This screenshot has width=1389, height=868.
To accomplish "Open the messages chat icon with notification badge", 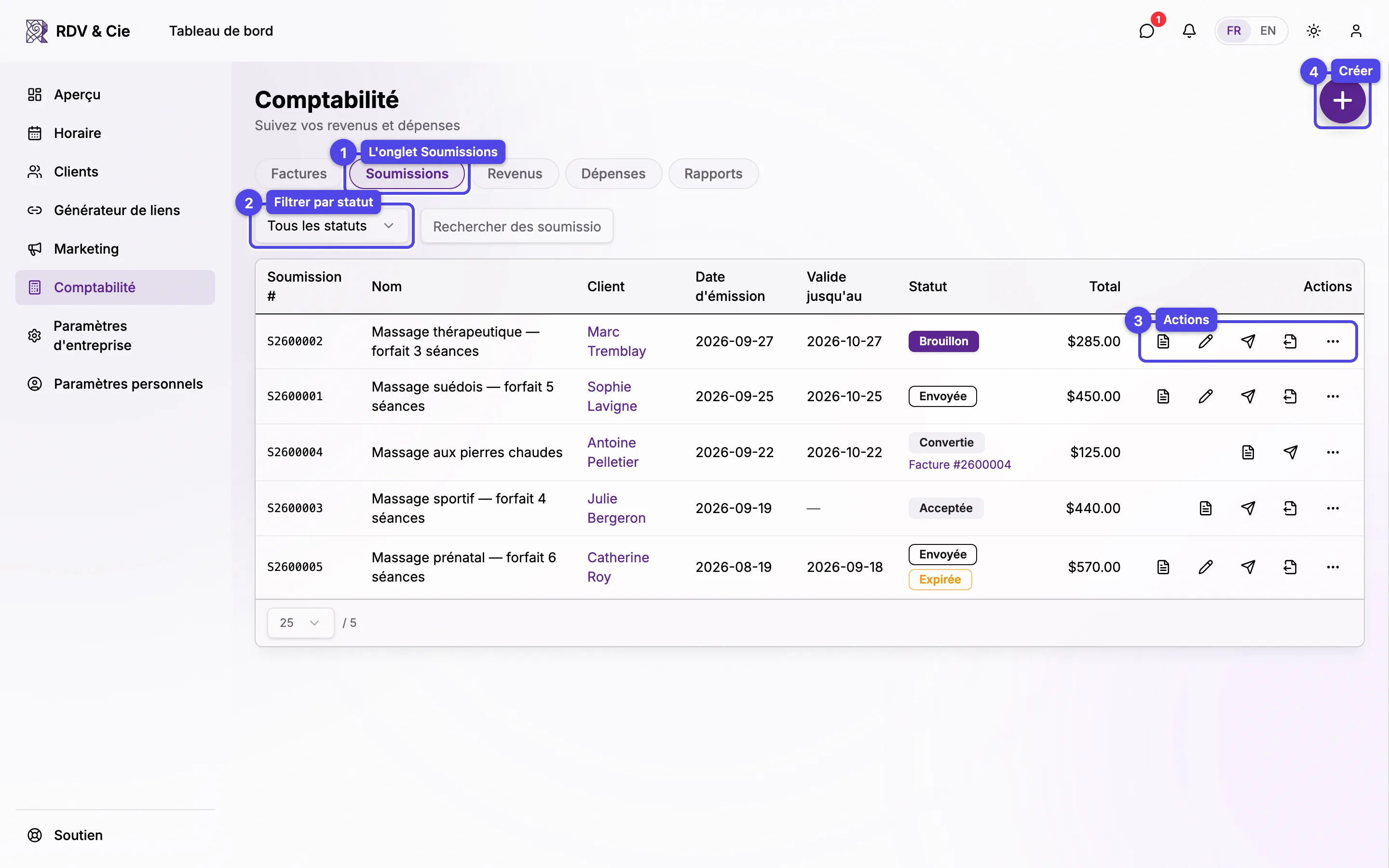I will pos(1146,31).
